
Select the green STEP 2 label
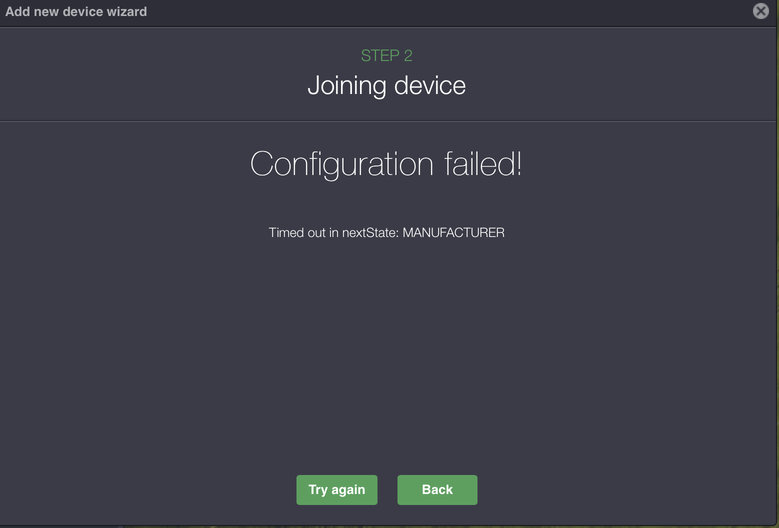point(386,56)
